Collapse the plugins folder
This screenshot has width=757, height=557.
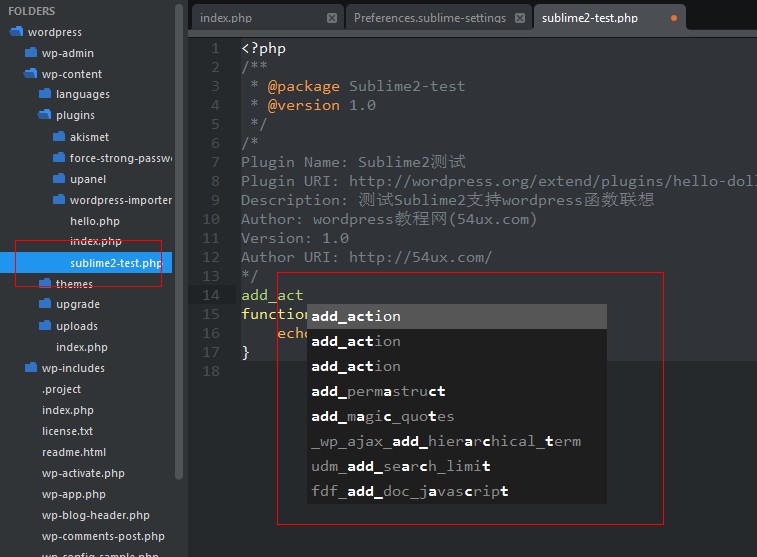[x=45, y=116]
